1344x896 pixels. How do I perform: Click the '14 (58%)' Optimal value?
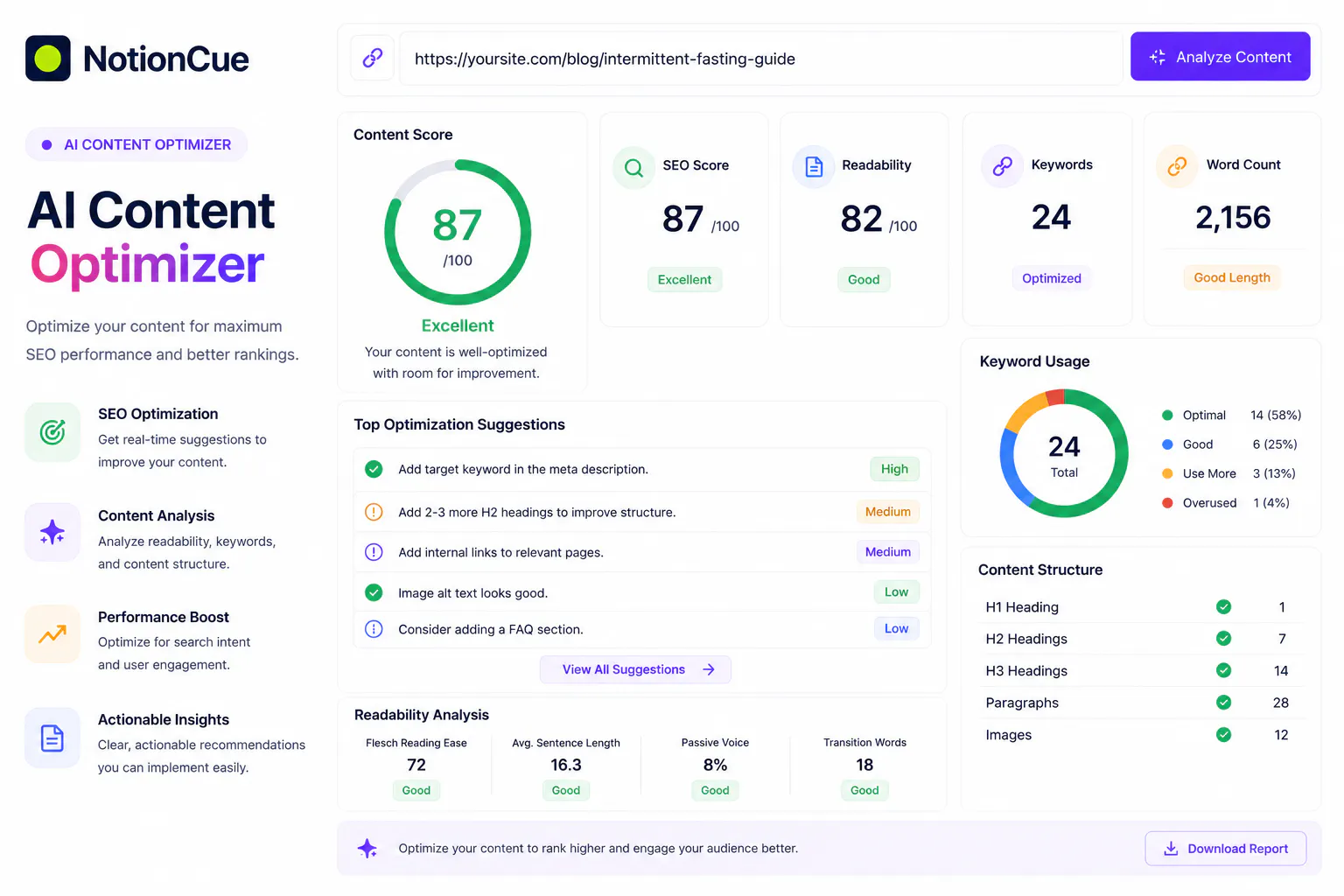1276,416
